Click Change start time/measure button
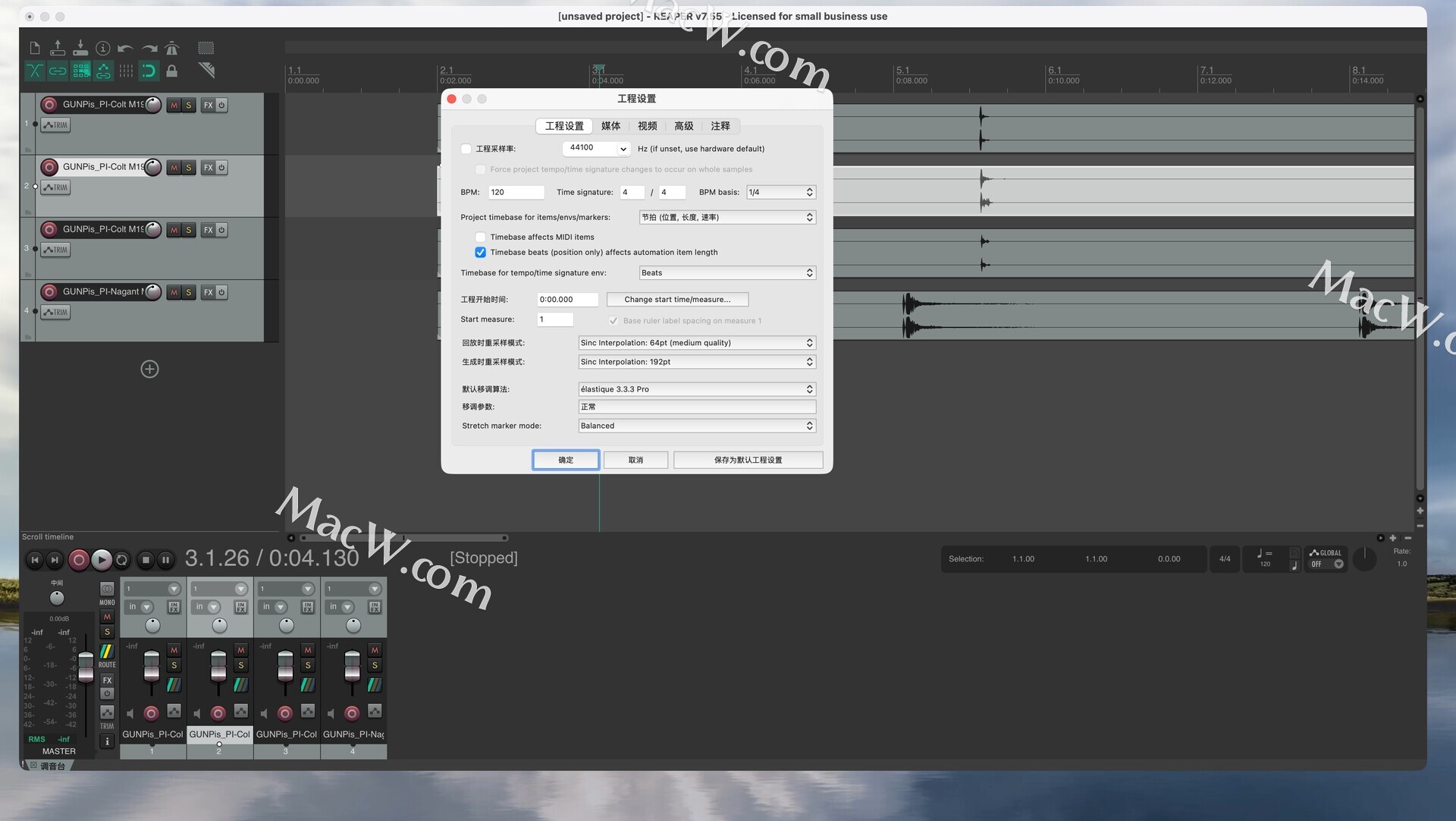 tap(677, 300)
